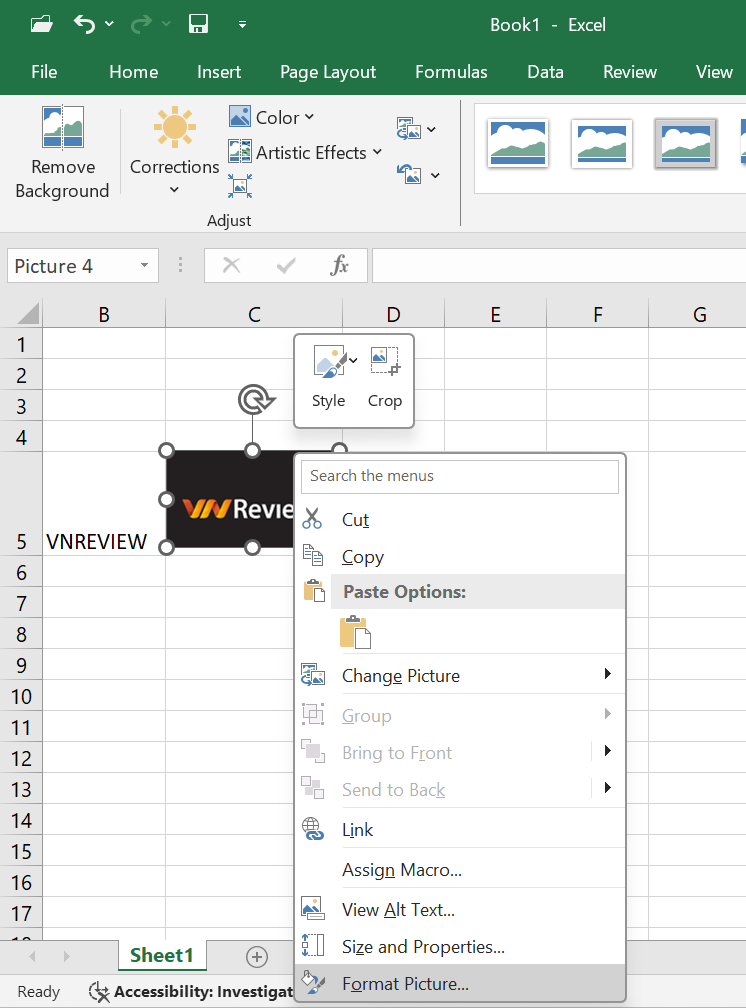Add a new sheet with plus button

pos(257,957)
